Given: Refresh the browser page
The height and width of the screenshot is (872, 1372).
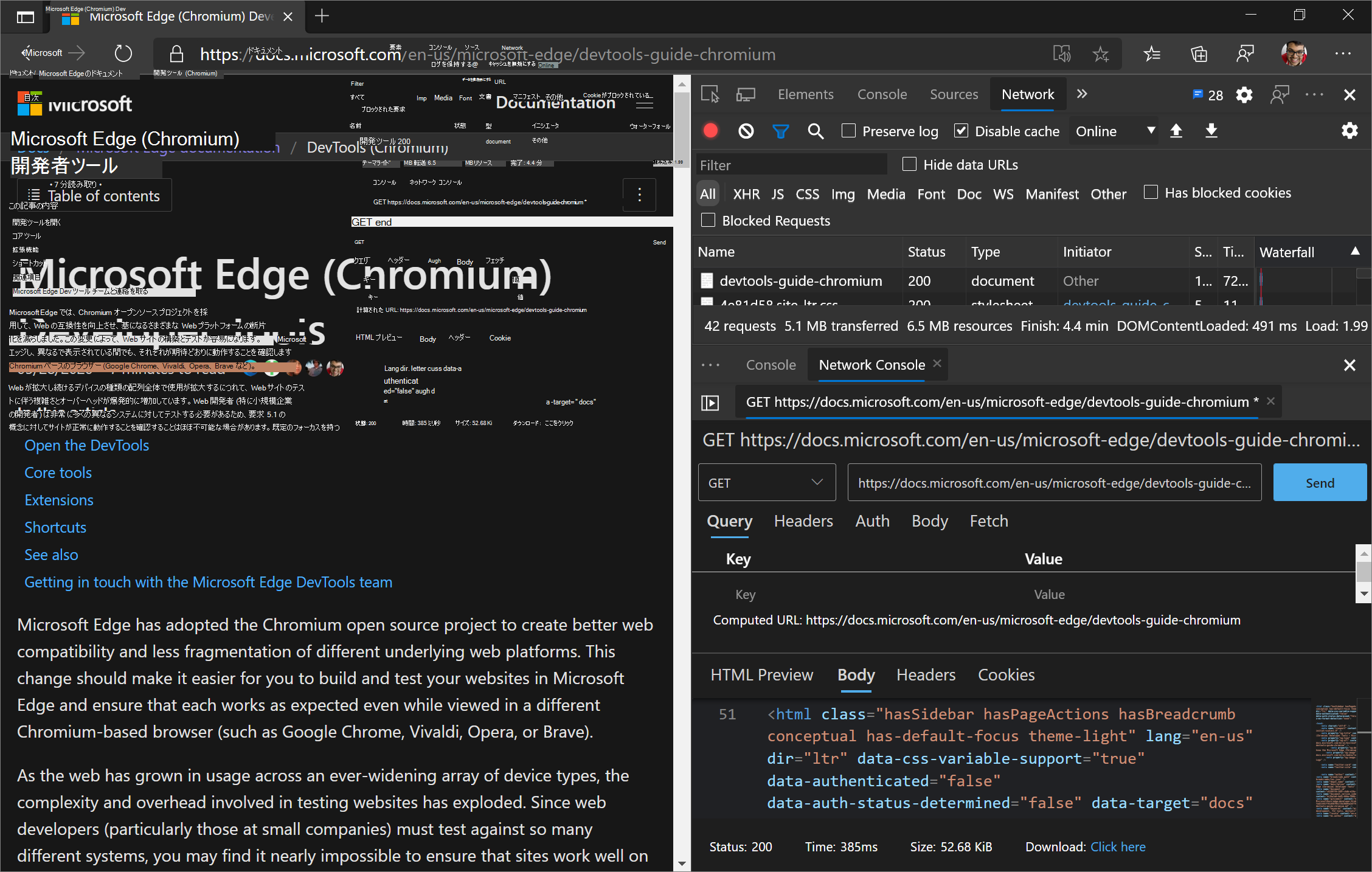Looking at the screenshot, I should 123,54.
